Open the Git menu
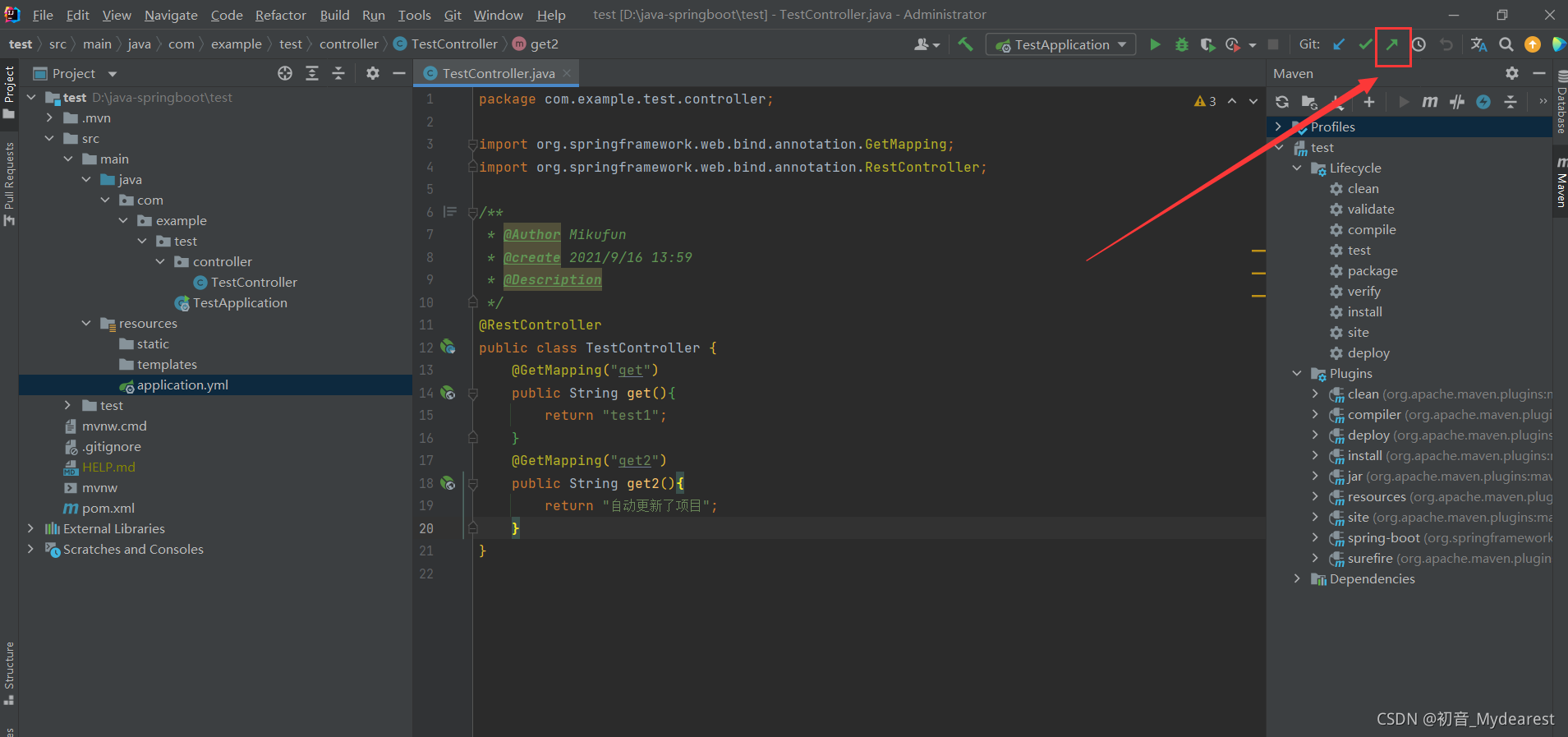This screenshot has height=737, width=1568. [453, 15]
